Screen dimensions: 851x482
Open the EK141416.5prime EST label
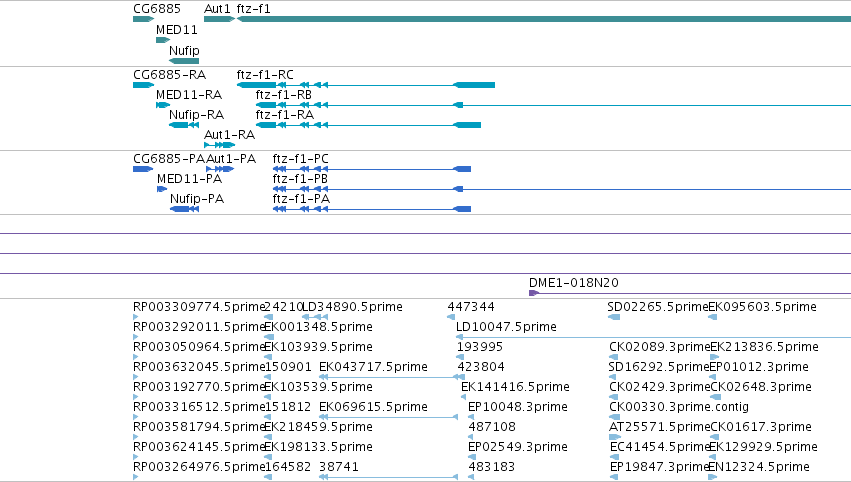coord(515,388)
